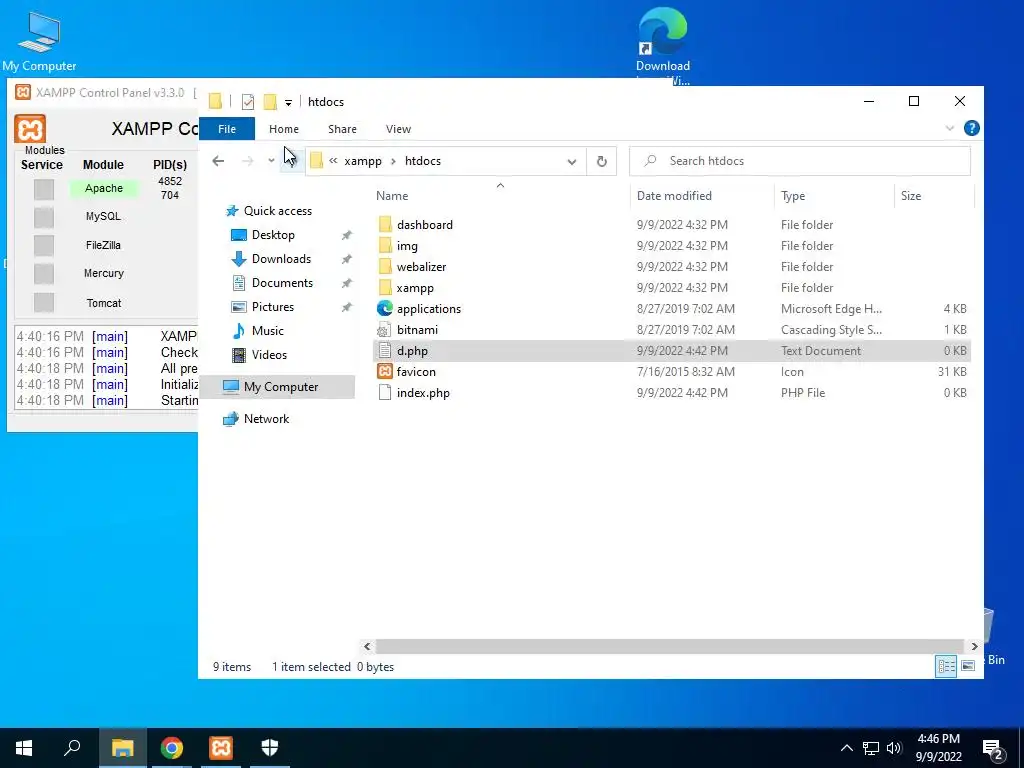Image resolution: width=1024 pixels, height=768 pixels.
Task: Click the New folder icon in title bar
Action: pos(270,102)
